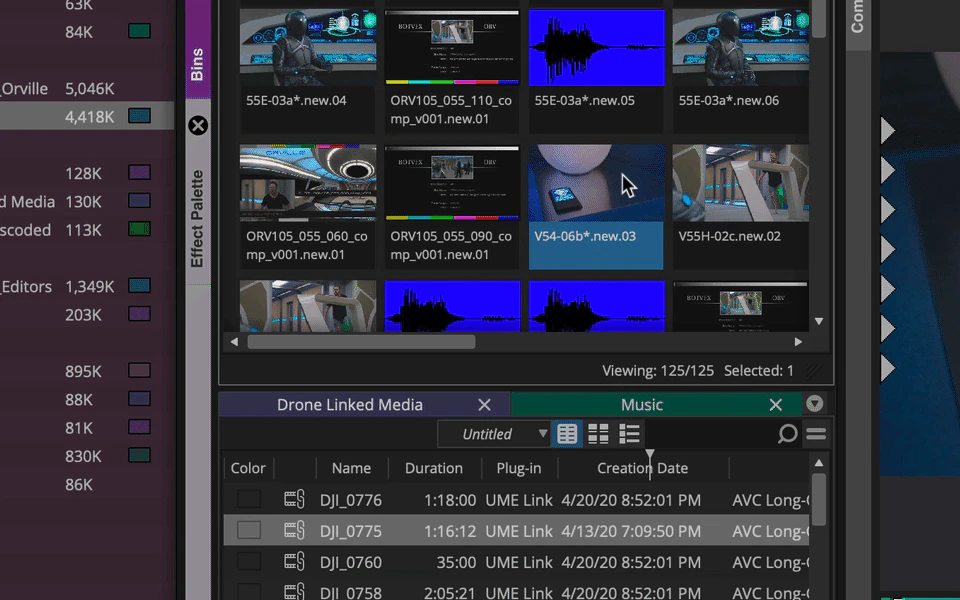Click linked clip icon for DJI_0760
Image resolution: width=960 pixels, height=600 pixels.
pos(294,562)
